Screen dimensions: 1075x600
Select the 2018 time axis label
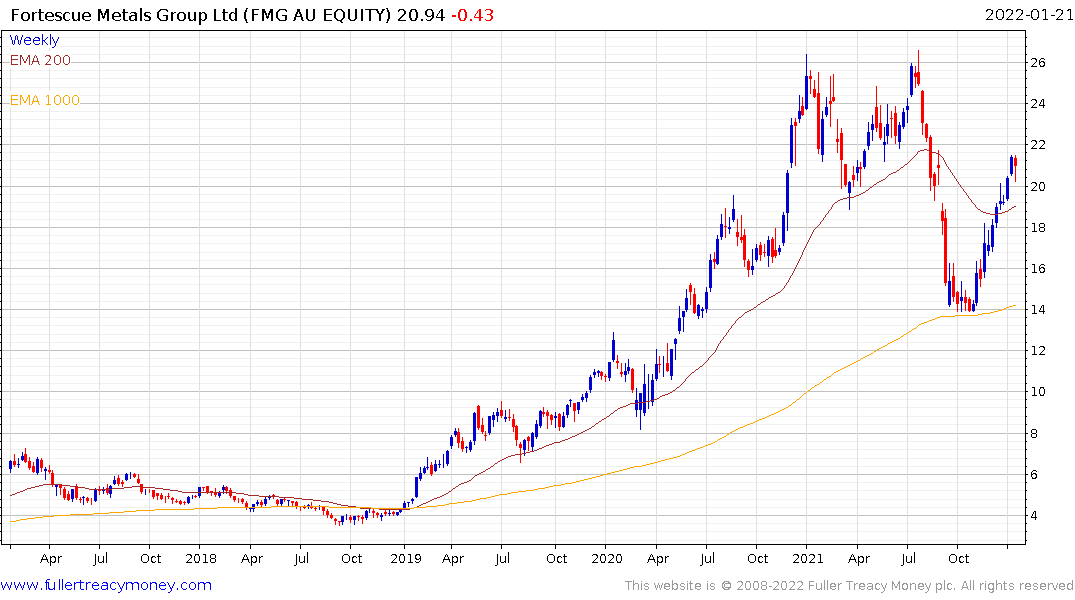click(x=201, y=559)
